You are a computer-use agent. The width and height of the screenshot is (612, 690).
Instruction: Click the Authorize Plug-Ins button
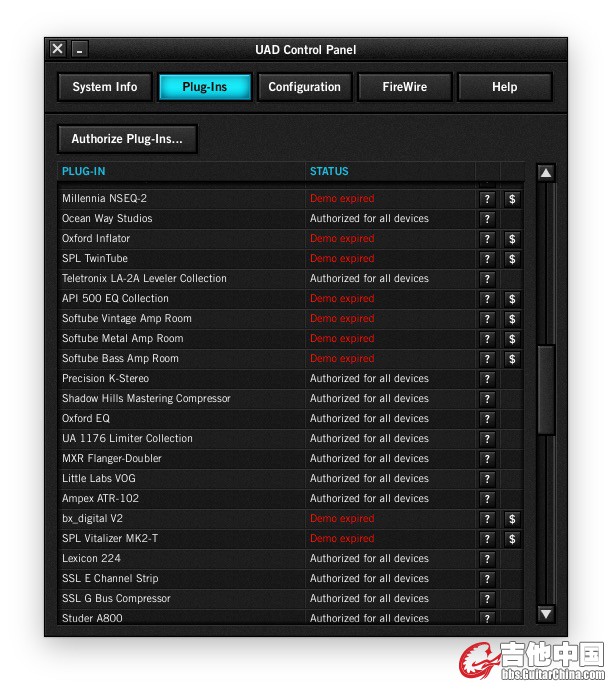coord(127,139)
